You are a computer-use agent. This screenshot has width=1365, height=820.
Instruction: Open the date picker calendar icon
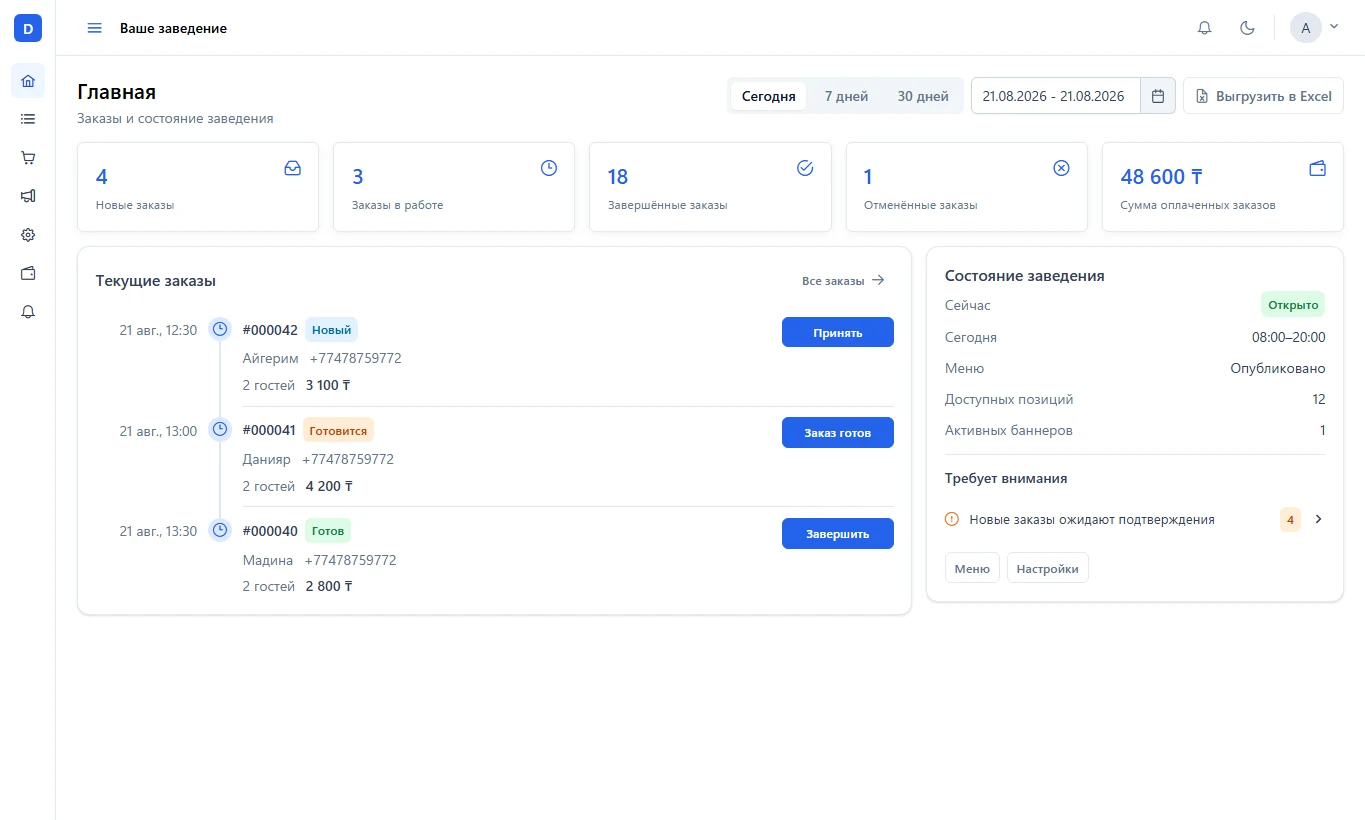(x=1158, y=96)
